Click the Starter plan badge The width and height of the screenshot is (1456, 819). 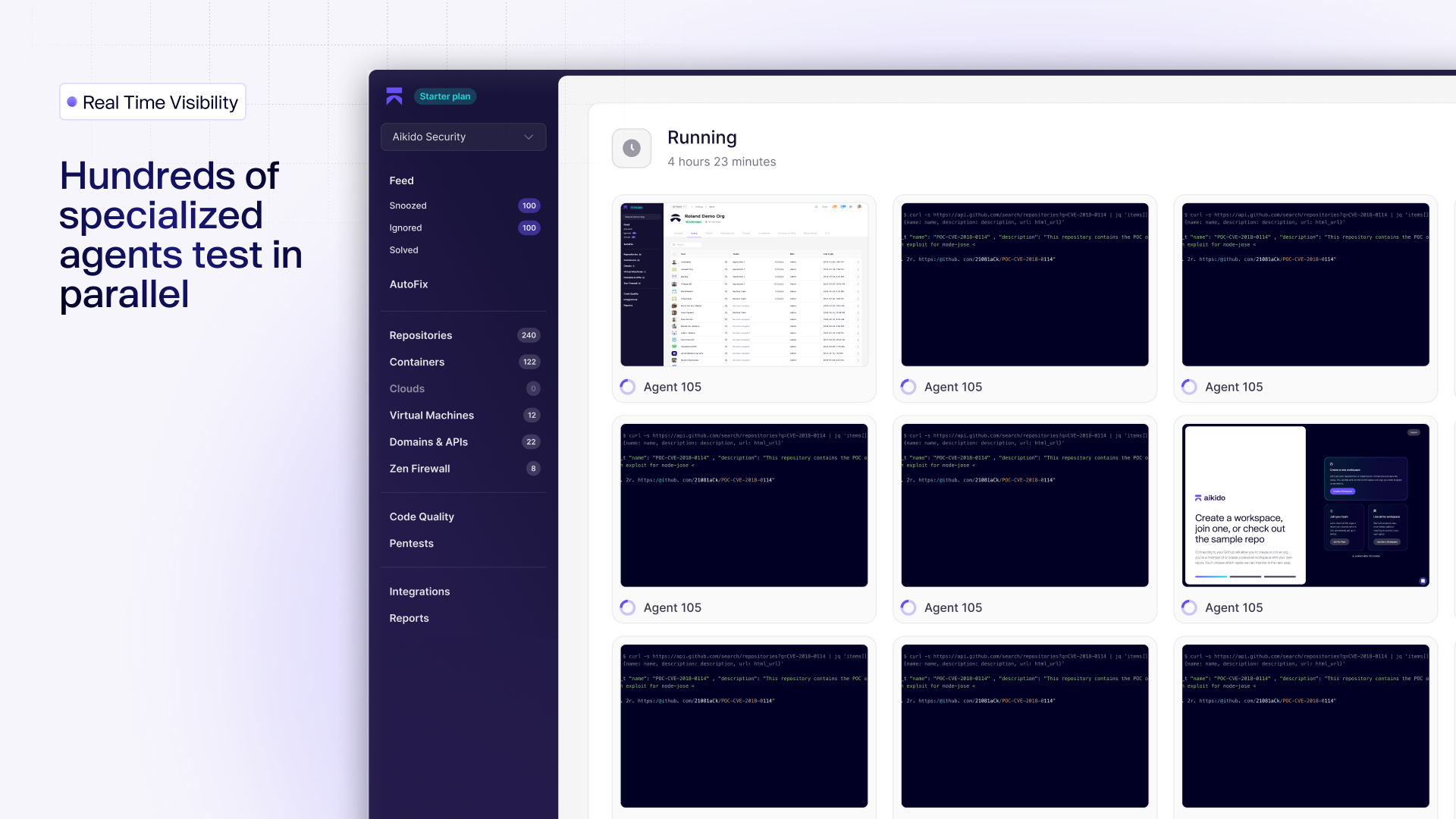tap(445, 96)
